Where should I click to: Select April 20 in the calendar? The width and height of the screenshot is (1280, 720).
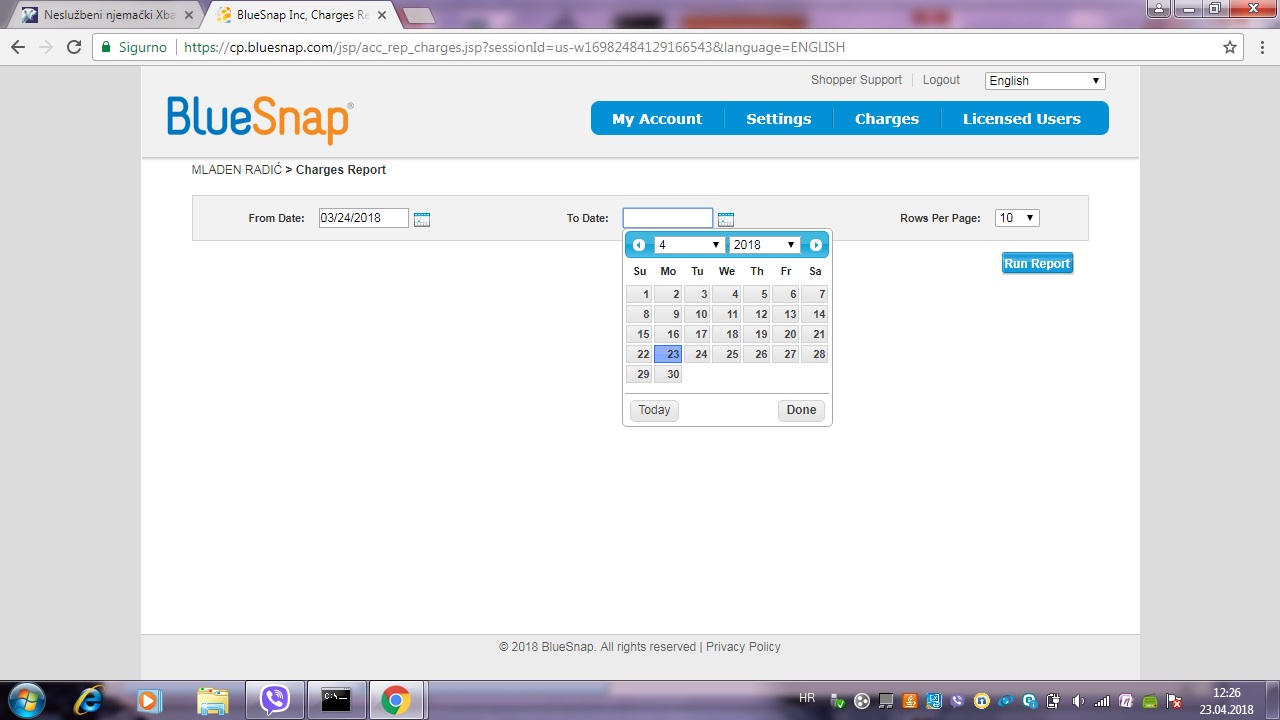pos(786,334)
